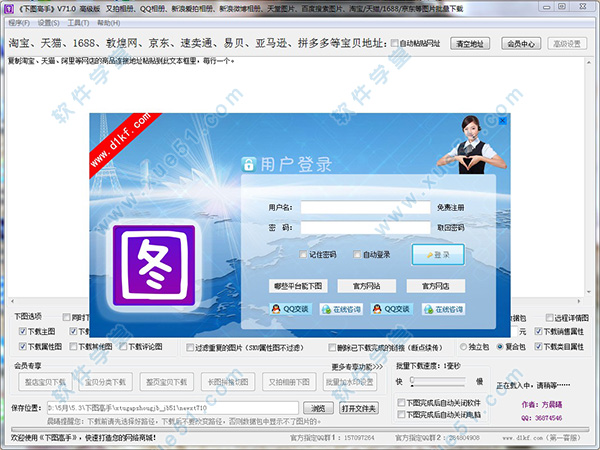The height and width of the screenshot is (450, 600).
Task: Click the QQ: 36874546 text
Action: (x=542, y=418)
